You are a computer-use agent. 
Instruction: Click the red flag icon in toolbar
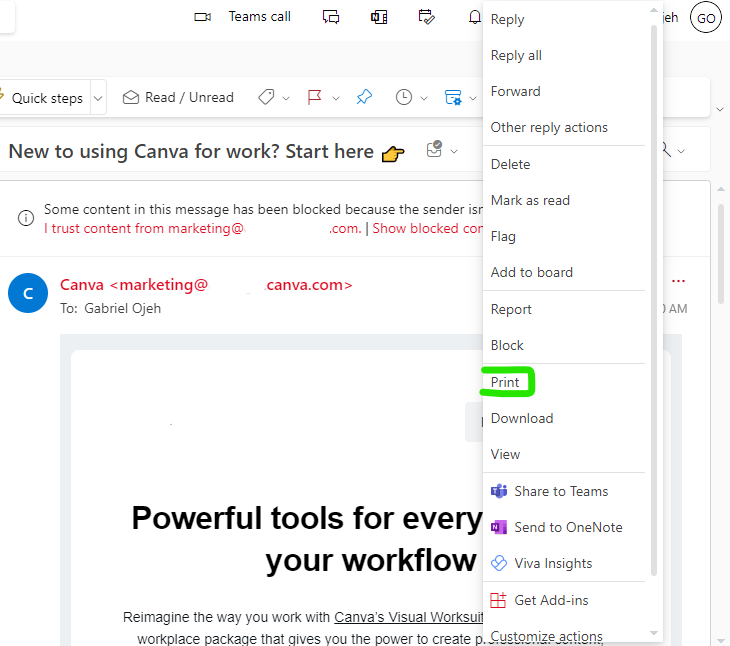coord(315,97)
